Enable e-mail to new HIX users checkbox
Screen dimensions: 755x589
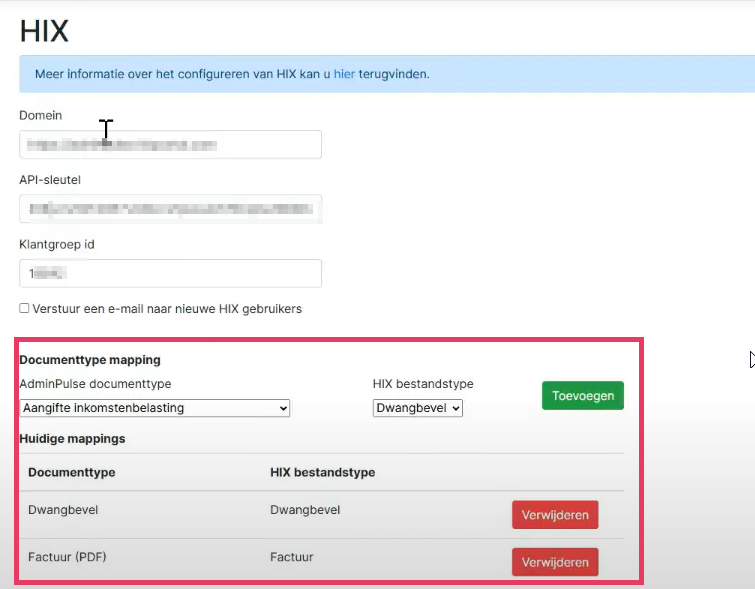click(24, 308)
